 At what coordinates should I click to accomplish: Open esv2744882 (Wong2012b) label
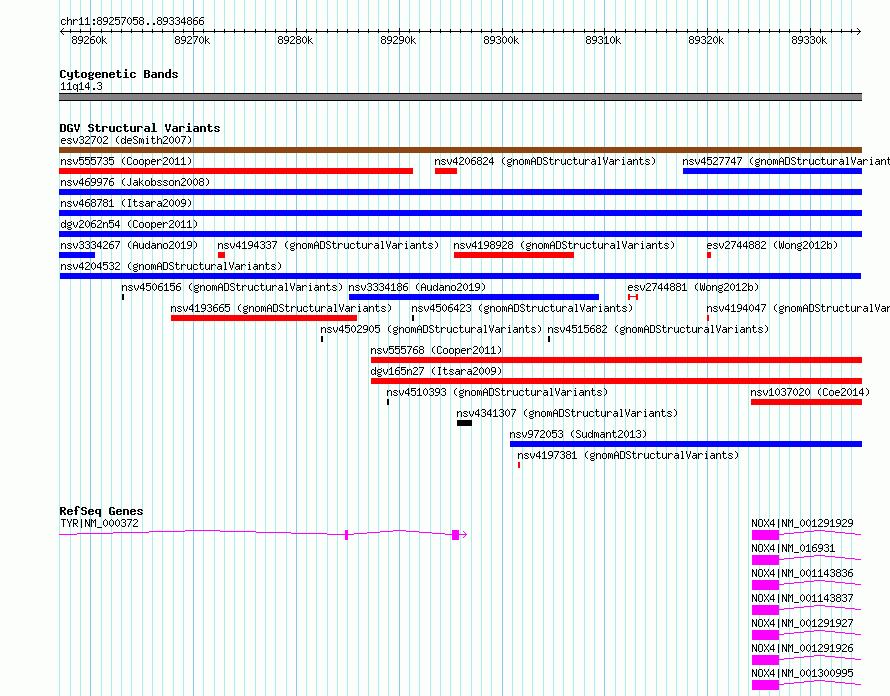(772, 245)
